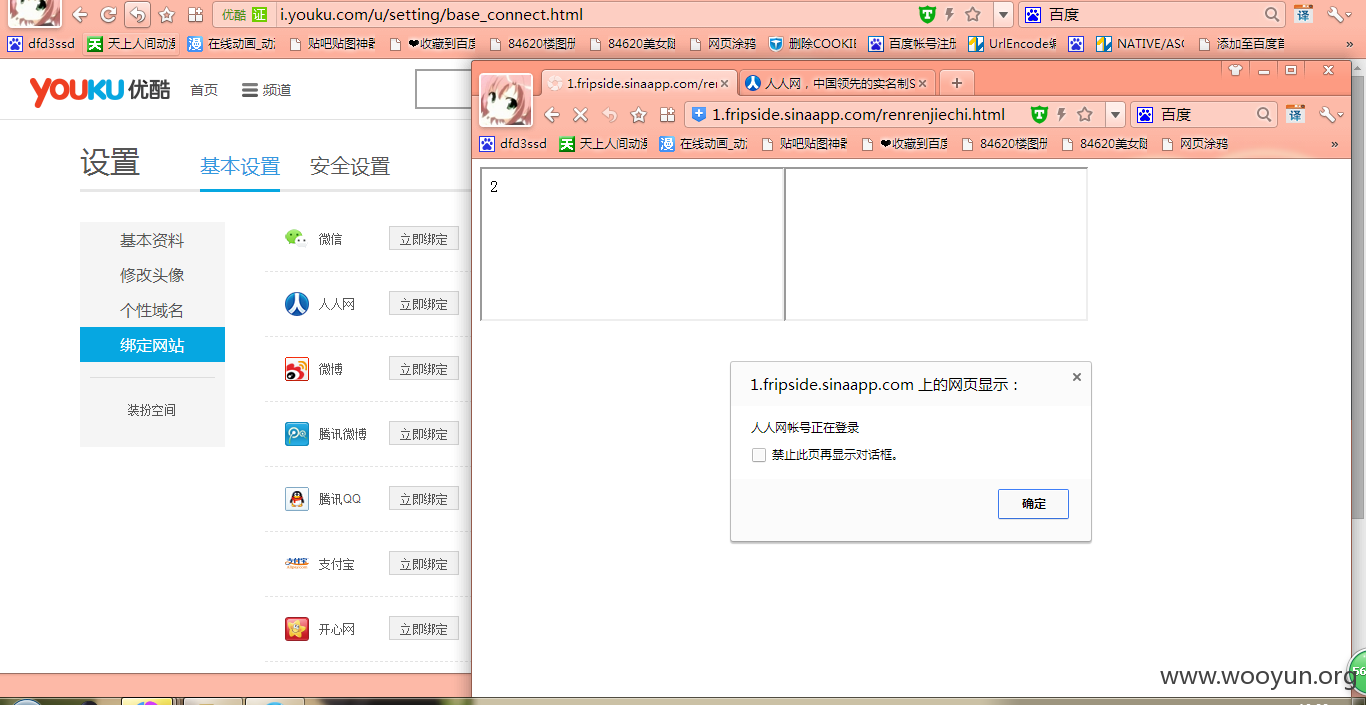Select 基本设置 tab on Youku settings
This screenshot has height=705, width=1366.
pyautogui.click(x=240, y=167)
